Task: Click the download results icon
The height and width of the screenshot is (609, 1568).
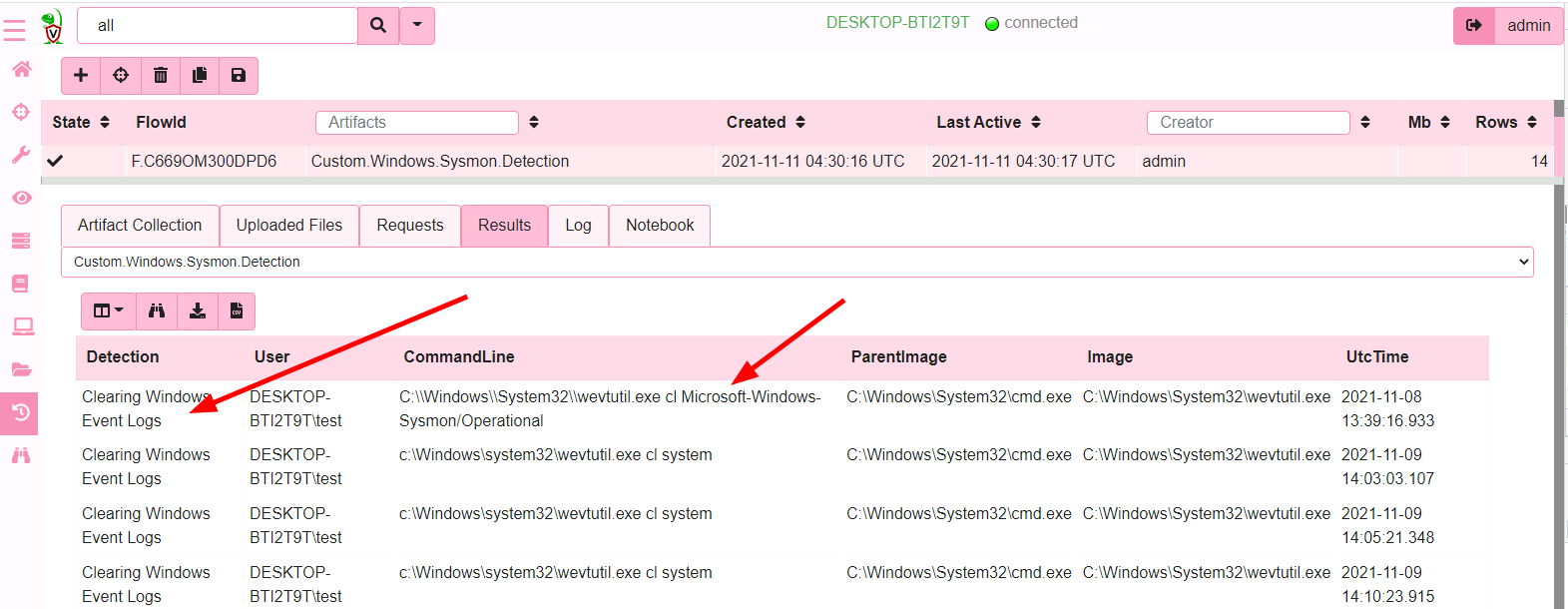Action: click(198, 311)
